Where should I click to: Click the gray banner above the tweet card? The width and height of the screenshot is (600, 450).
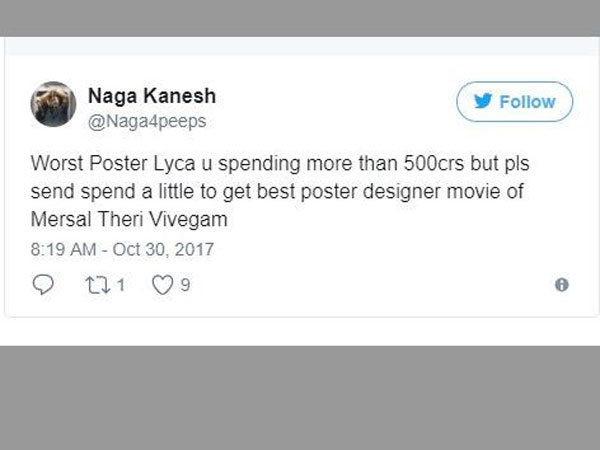tap(300, 18)
